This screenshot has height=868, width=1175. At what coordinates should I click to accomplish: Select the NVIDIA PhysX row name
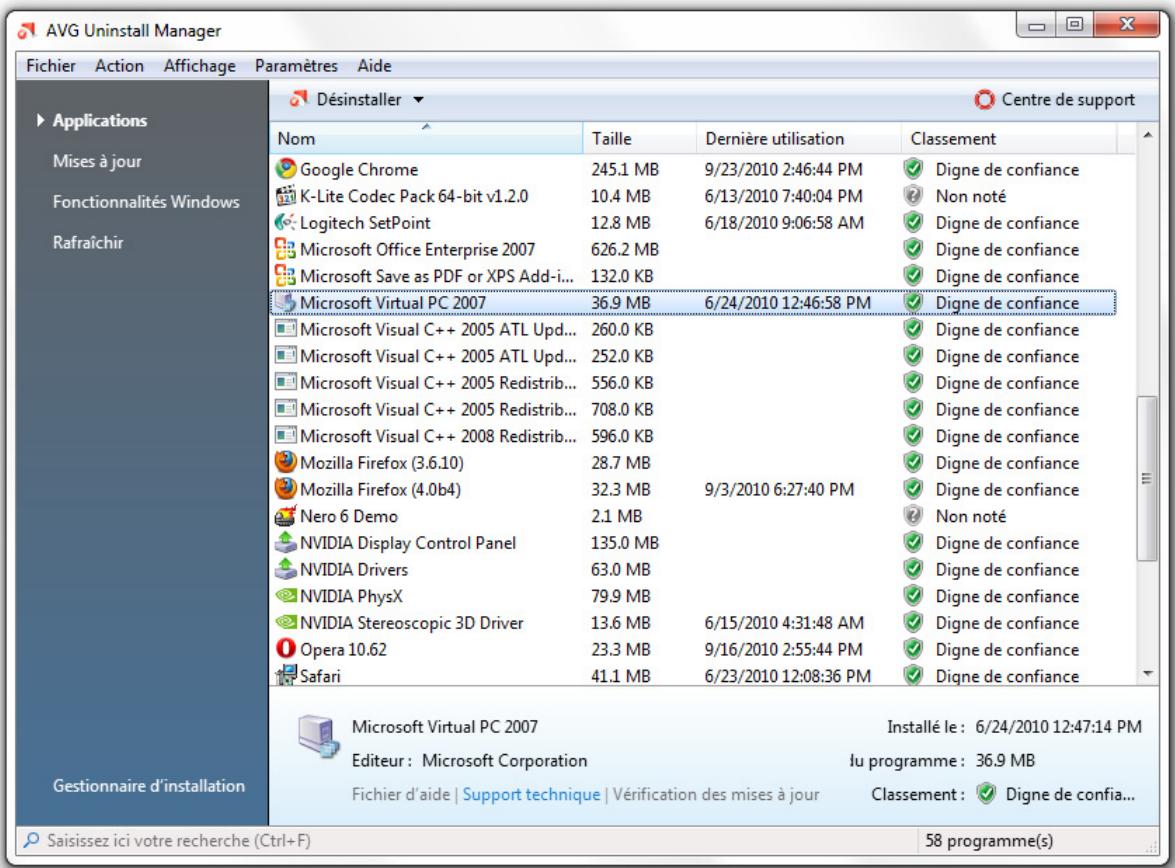(351, 597)
